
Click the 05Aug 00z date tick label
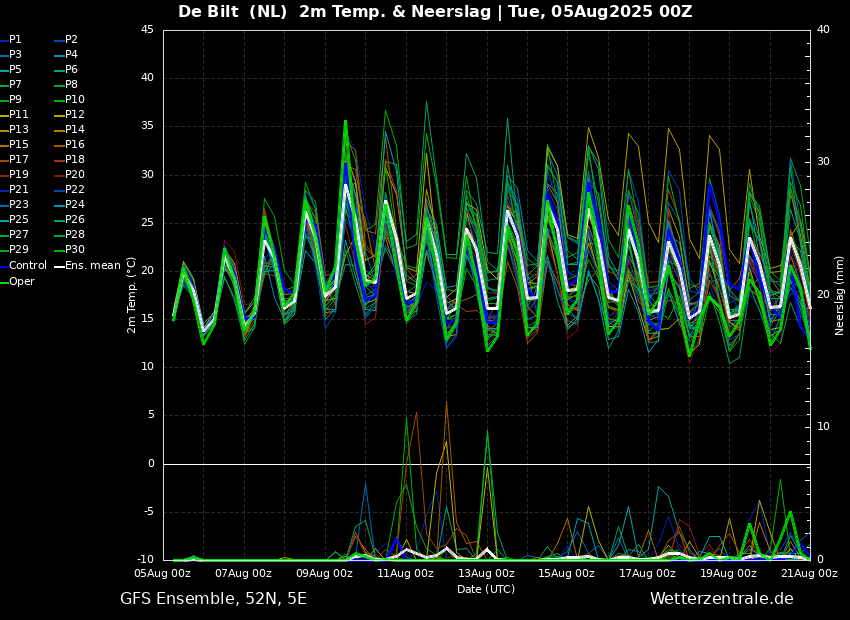pos(163,574)
